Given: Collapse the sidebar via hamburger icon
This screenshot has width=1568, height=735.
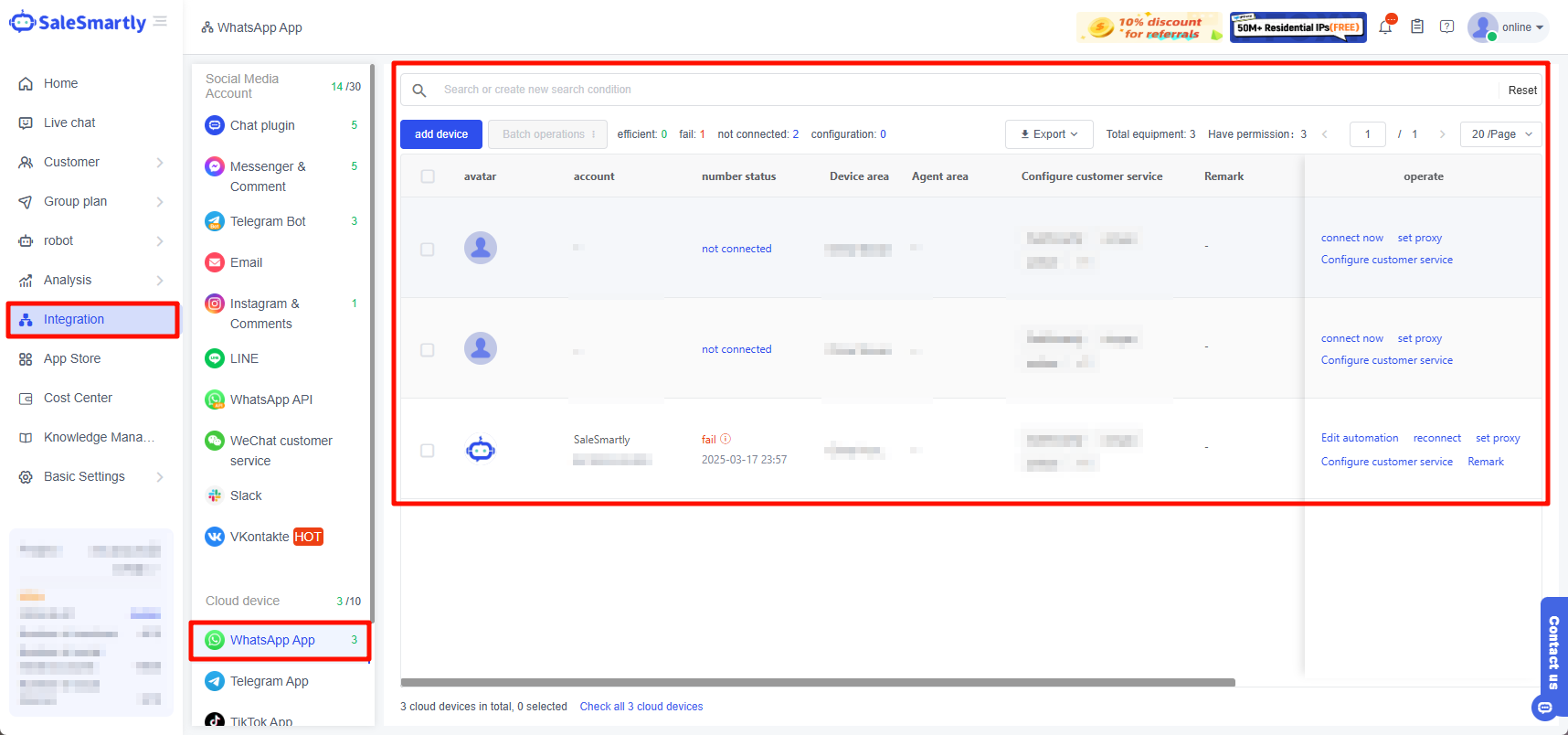Looking at the screenshot, I should coord(161,21).
